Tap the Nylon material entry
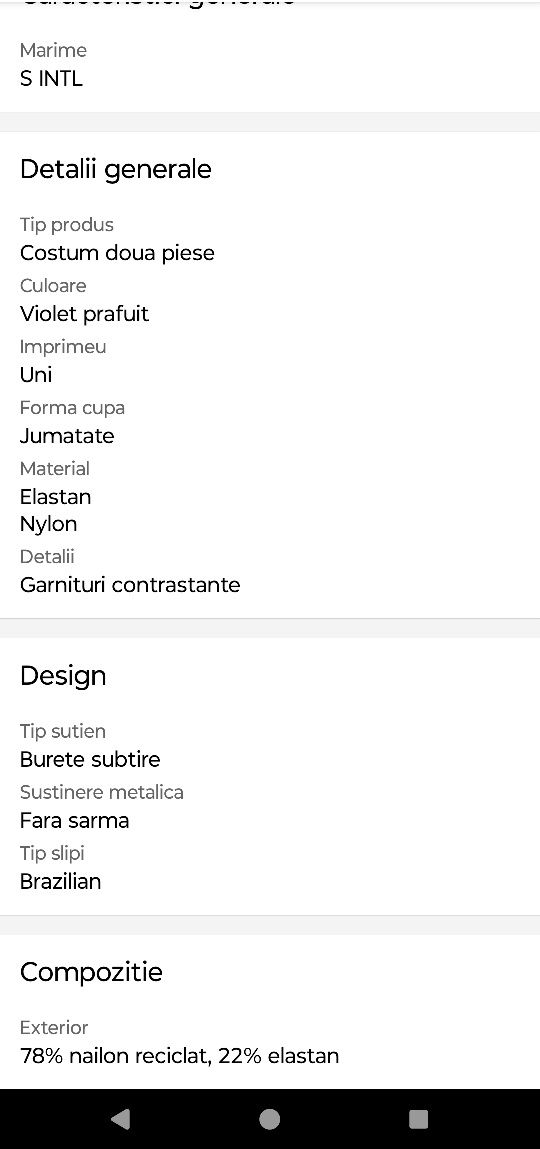The width and height of the screenshot is (540, 1149). pyautogui.click(x=48, y=525)
